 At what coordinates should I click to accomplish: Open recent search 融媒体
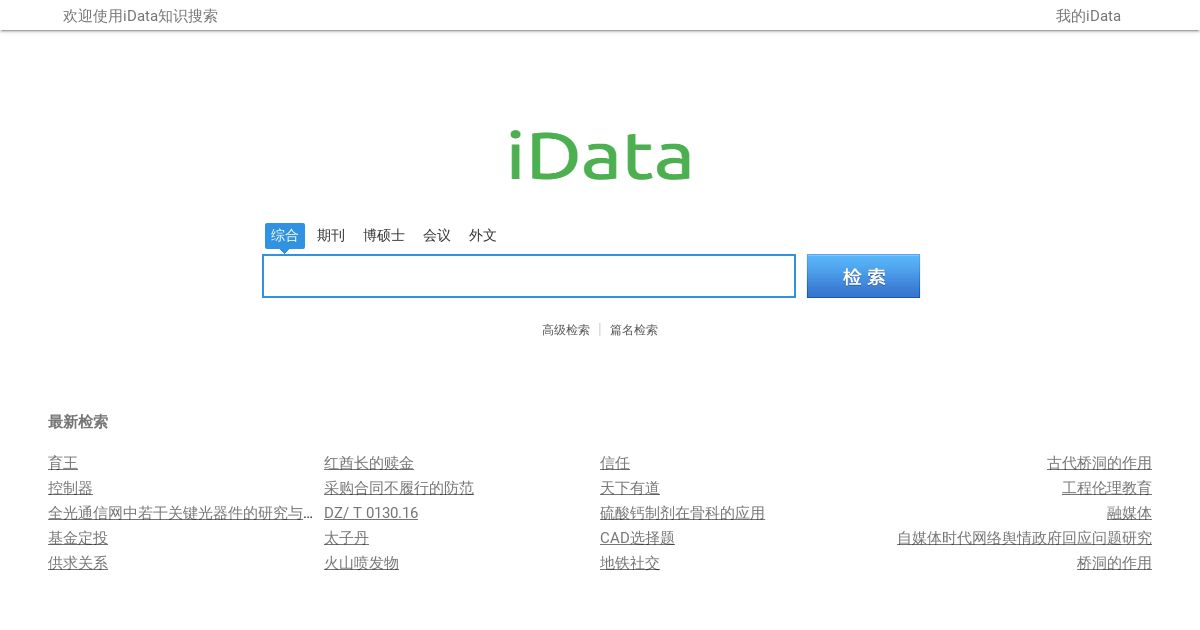(1129, 513)
